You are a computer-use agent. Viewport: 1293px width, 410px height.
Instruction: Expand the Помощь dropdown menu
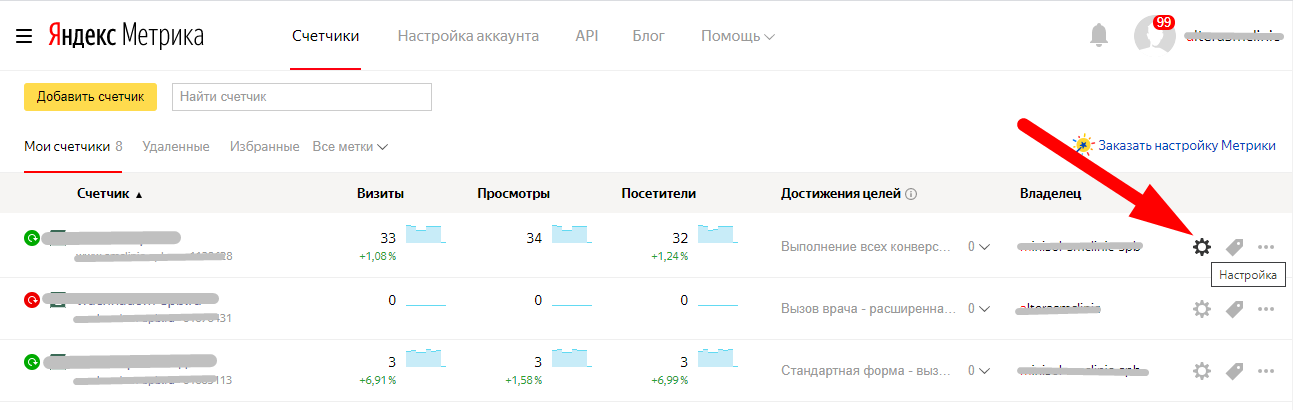point(737,36)
